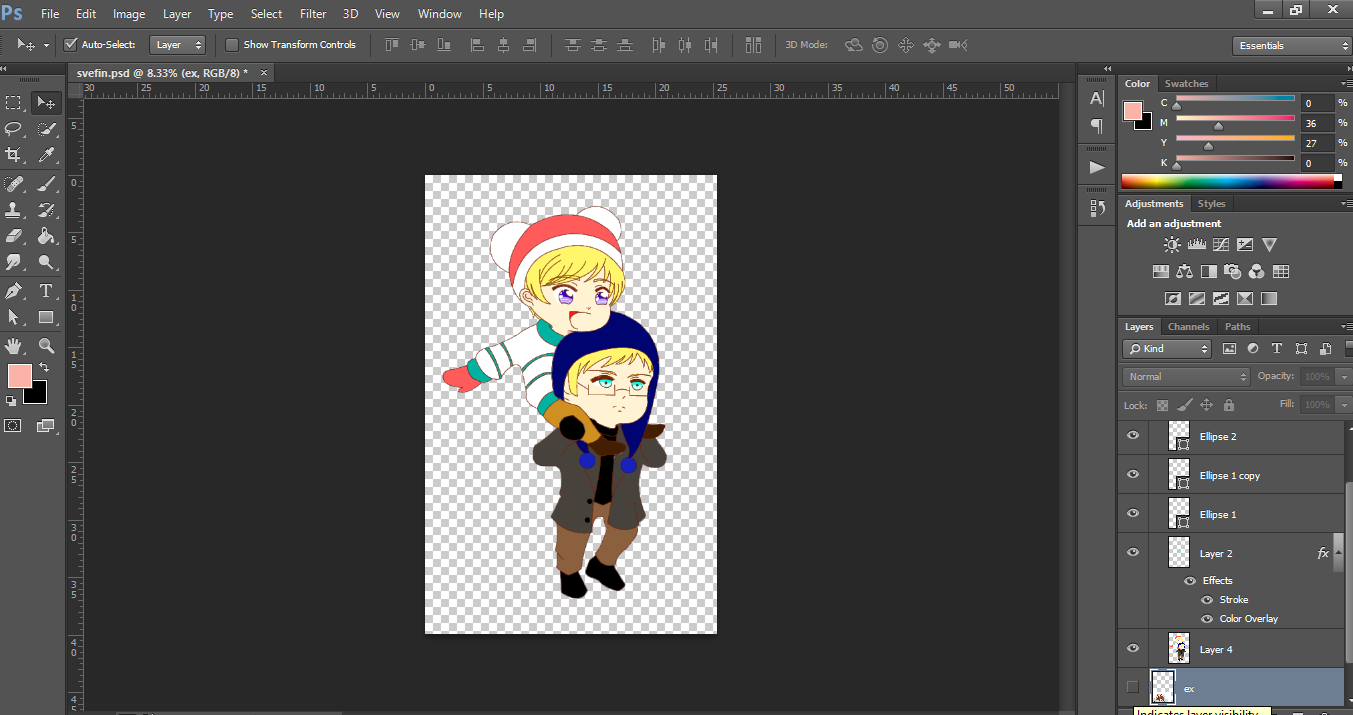Open the Essentials workspace dropdown
1353x715 pixels.
coord(1292,46)
